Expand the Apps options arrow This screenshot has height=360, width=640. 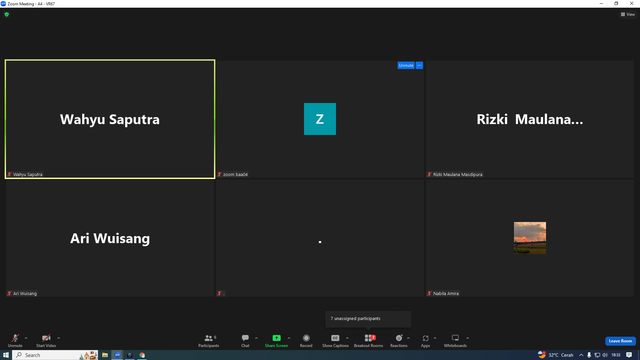pos(435,338)
